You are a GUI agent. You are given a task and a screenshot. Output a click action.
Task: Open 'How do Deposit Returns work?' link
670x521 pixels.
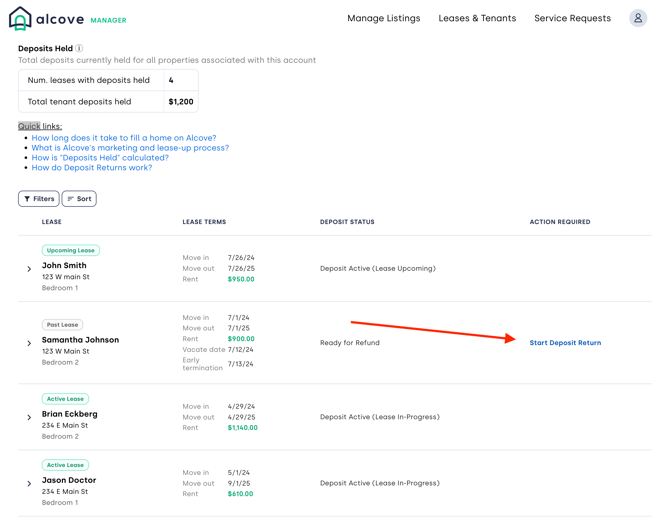pos(92,168)
